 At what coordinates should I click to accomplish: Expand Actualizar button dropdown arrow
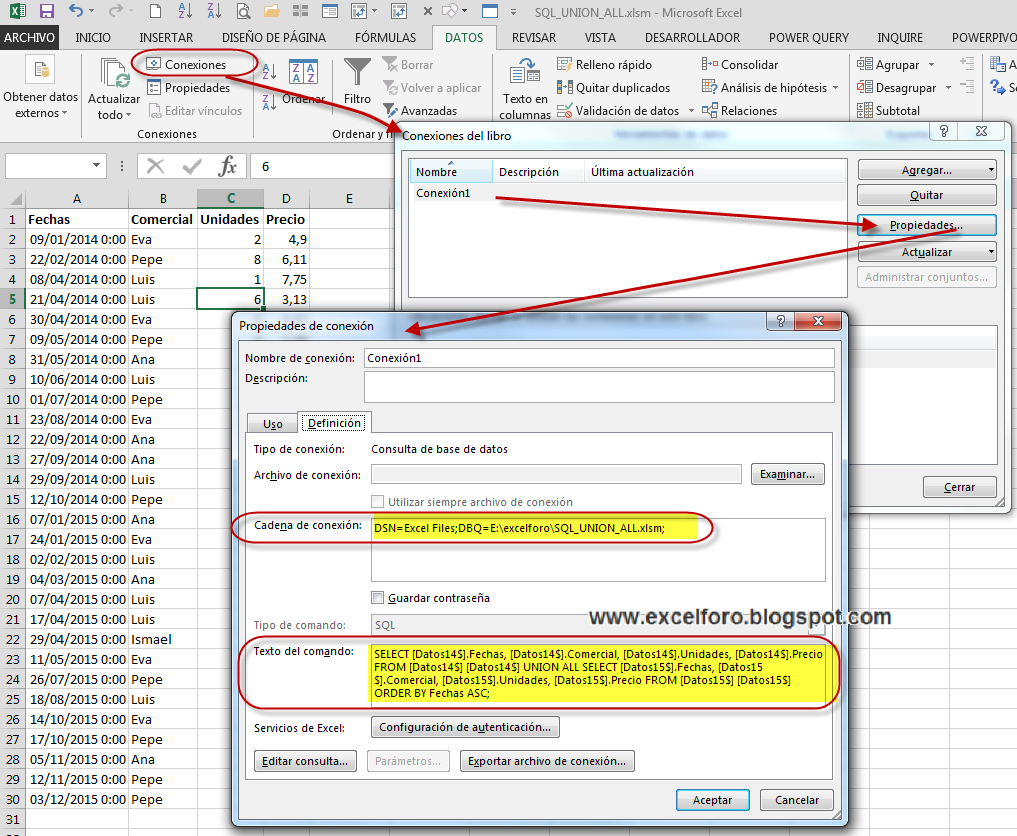click(x=990, y=252)
